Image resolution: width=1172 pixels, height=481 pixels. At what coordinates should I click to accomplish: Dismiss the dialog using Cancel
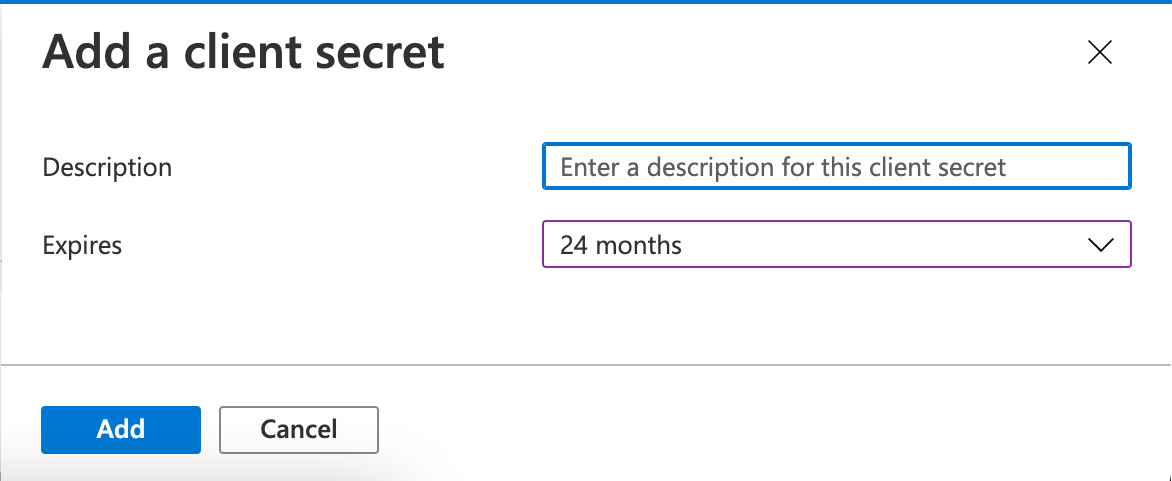pos(298,430)
